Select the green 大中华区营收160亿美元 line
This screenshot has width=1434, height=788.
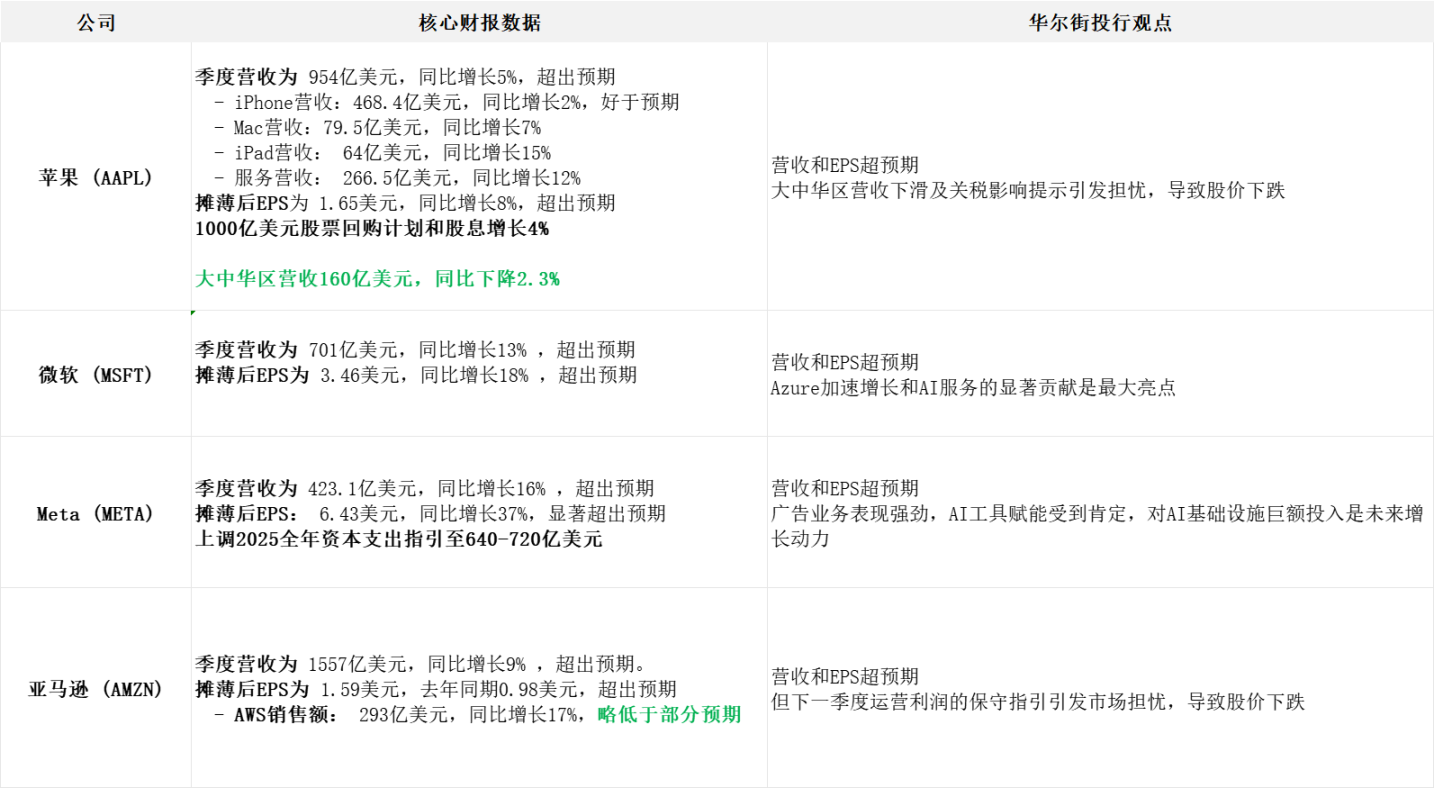click(377, 279)
